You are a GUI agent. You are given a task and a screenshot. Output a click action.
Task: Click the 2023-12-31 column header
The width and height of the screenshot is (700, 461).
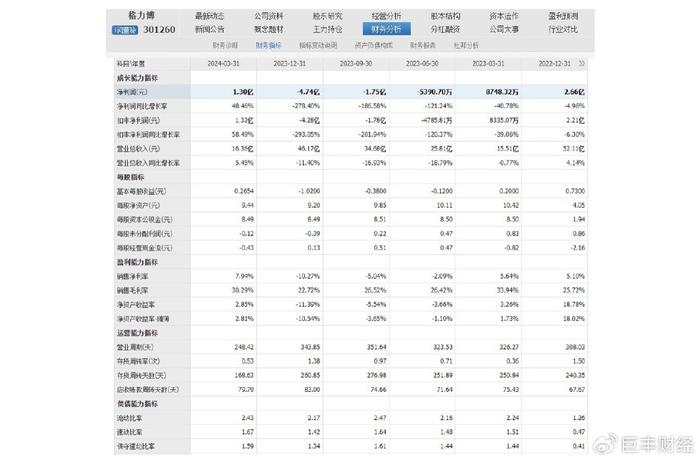pyautogui.click(x=289, y=64)
